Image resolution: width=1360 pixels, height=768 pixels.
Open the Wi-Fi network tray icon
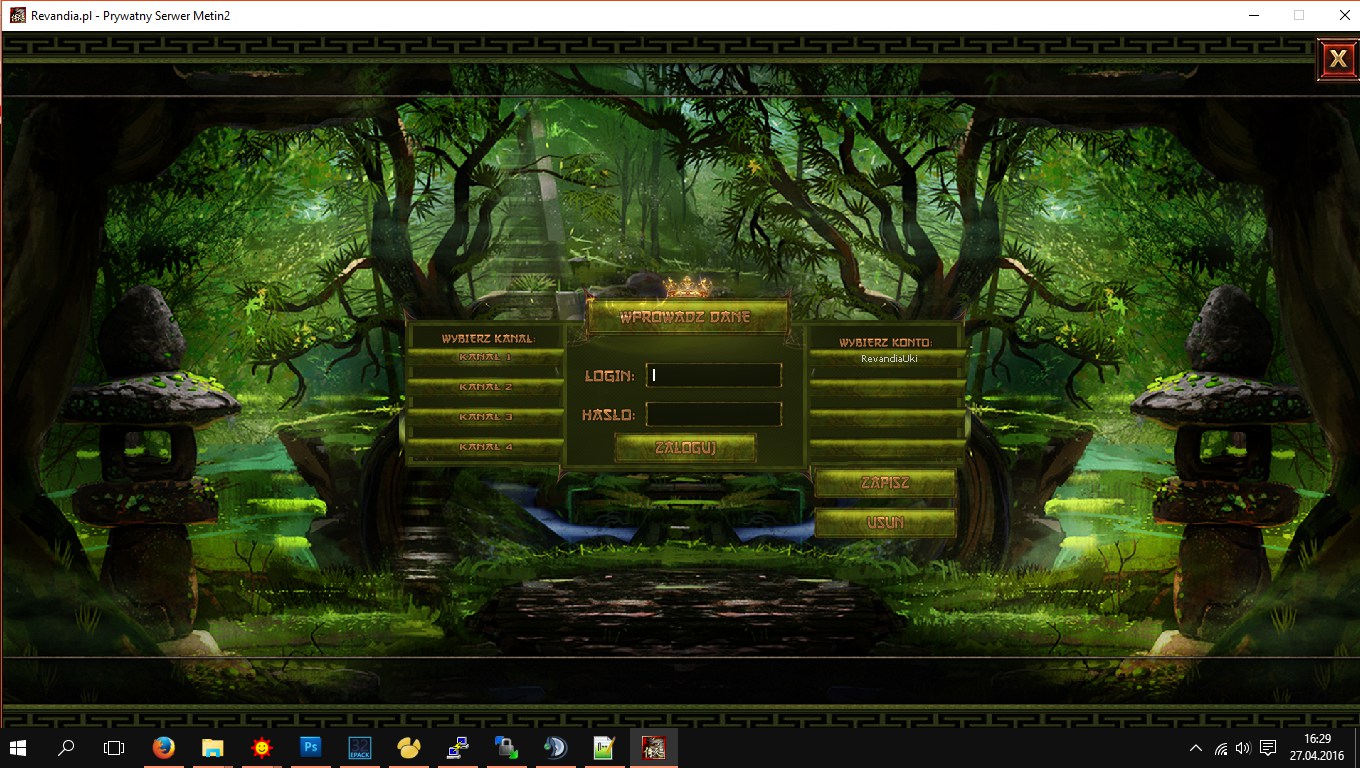click(x=1220, y=748)
